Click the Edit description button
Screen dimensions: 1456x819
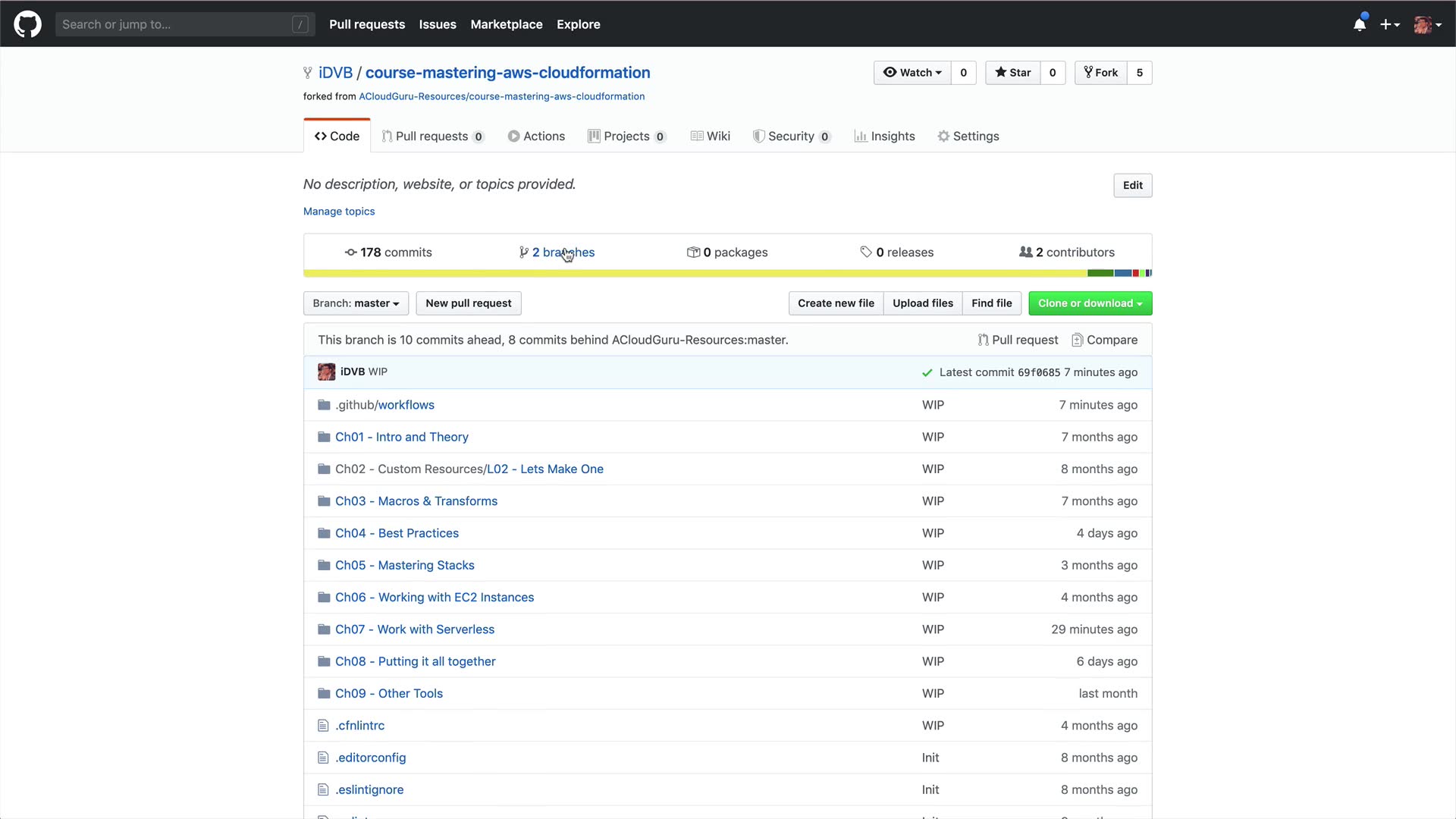coord(1132,186)
